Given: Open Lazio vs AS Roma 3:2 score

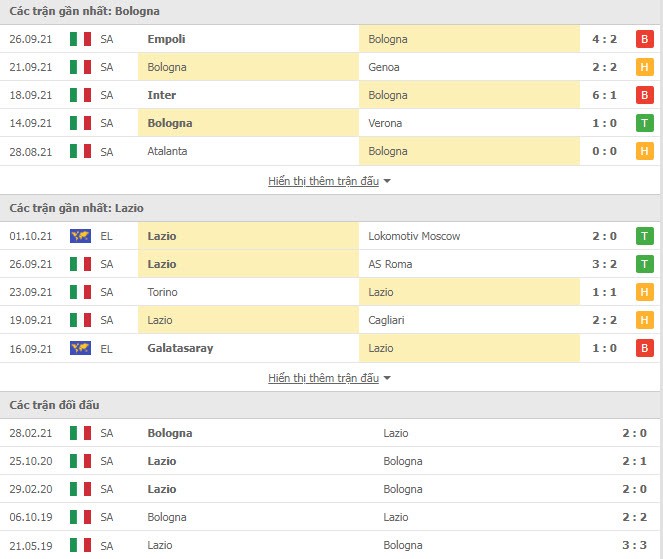Looking at the screenshot, I should [604, 264].
